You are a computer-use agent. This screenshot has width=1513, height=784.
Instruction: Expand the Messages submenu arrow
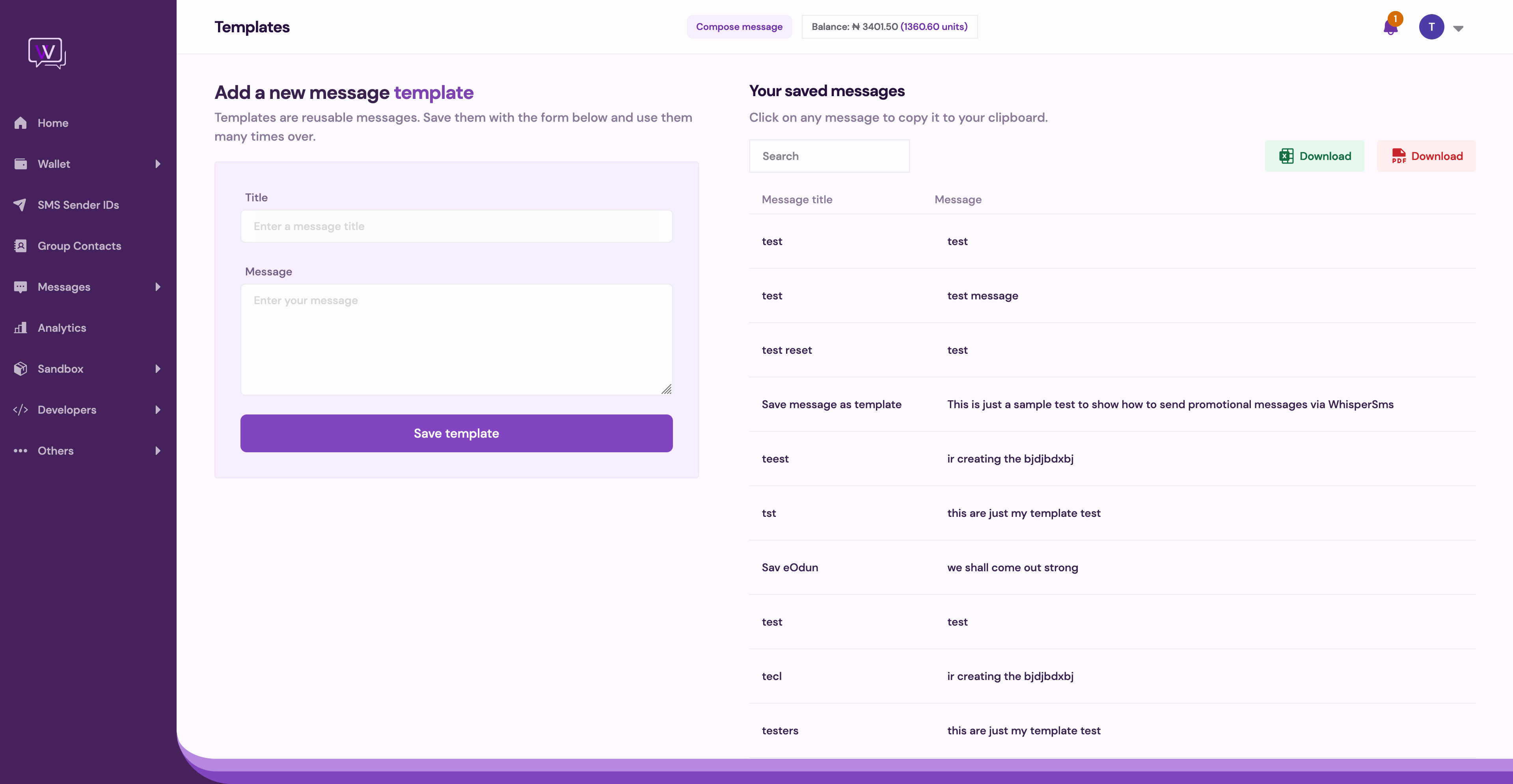157,287
